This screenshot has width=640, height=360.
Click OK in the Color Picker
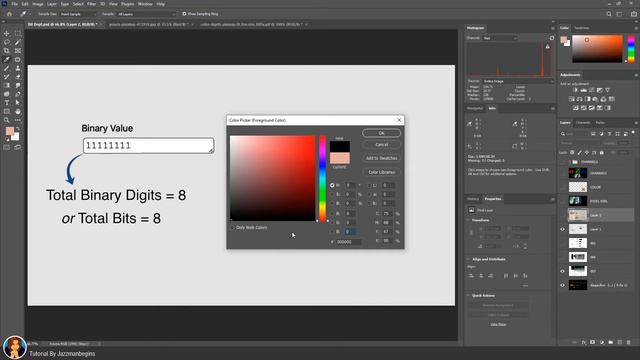[x=381, y=133]
